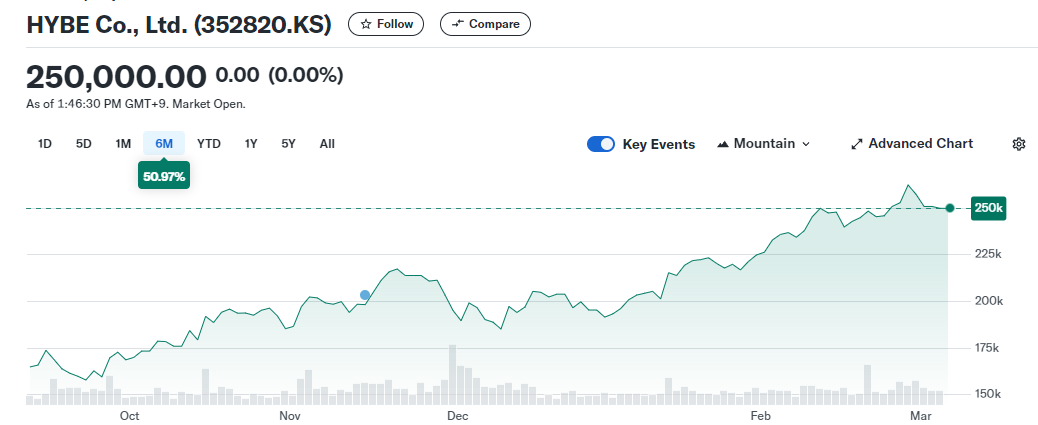The image size is (1038, 425).
Task: Select the 1M time range
Action: 123,144
